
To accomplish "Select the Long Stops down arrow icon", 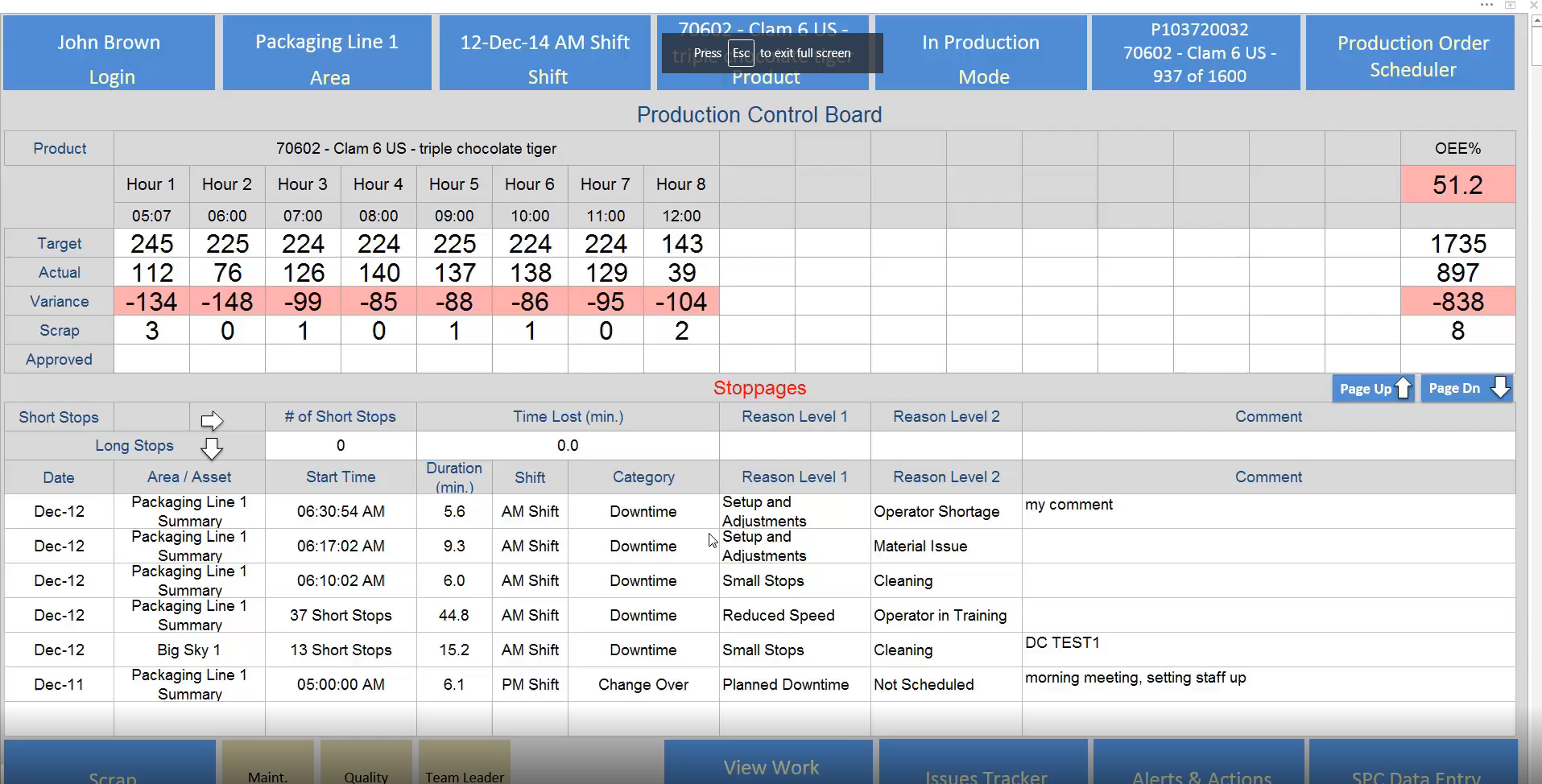I will [211, 448].
